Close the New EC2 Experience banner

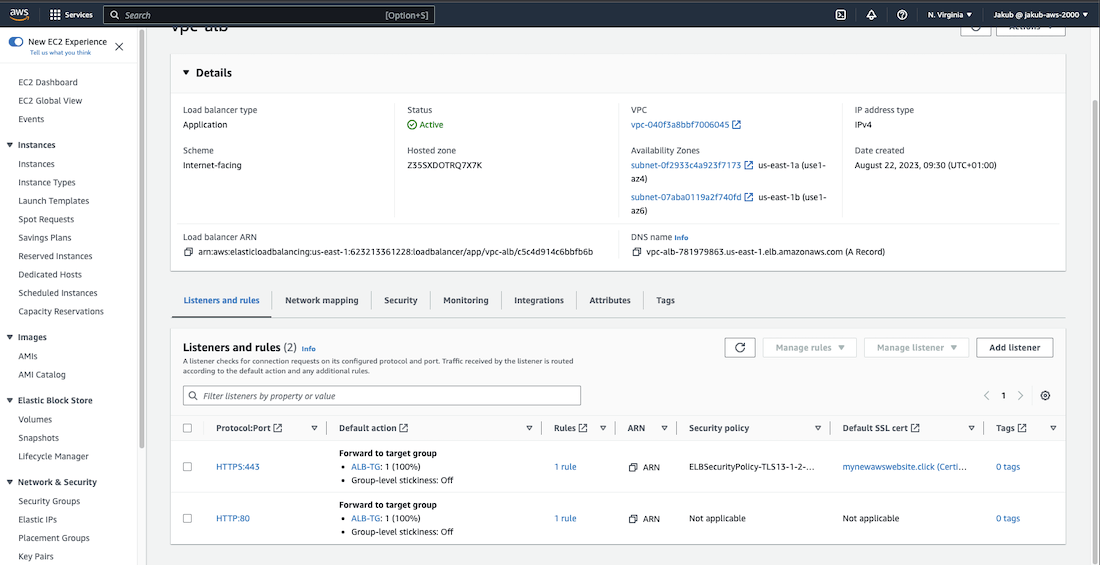pyautogui.click(x=120, y=47)
